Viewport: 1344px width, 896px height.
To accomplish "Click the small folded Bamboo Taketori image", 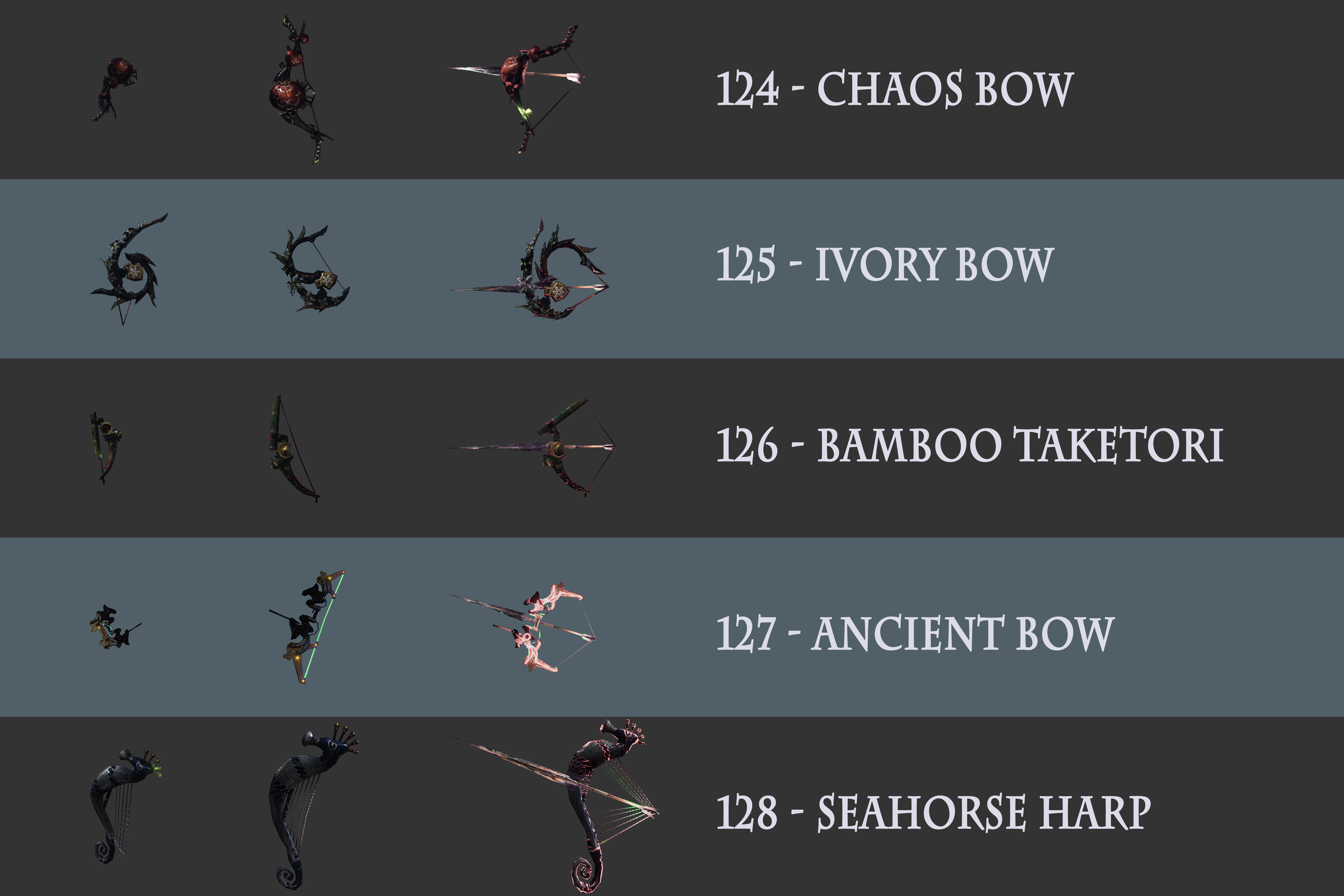I will tap(106, 447).
